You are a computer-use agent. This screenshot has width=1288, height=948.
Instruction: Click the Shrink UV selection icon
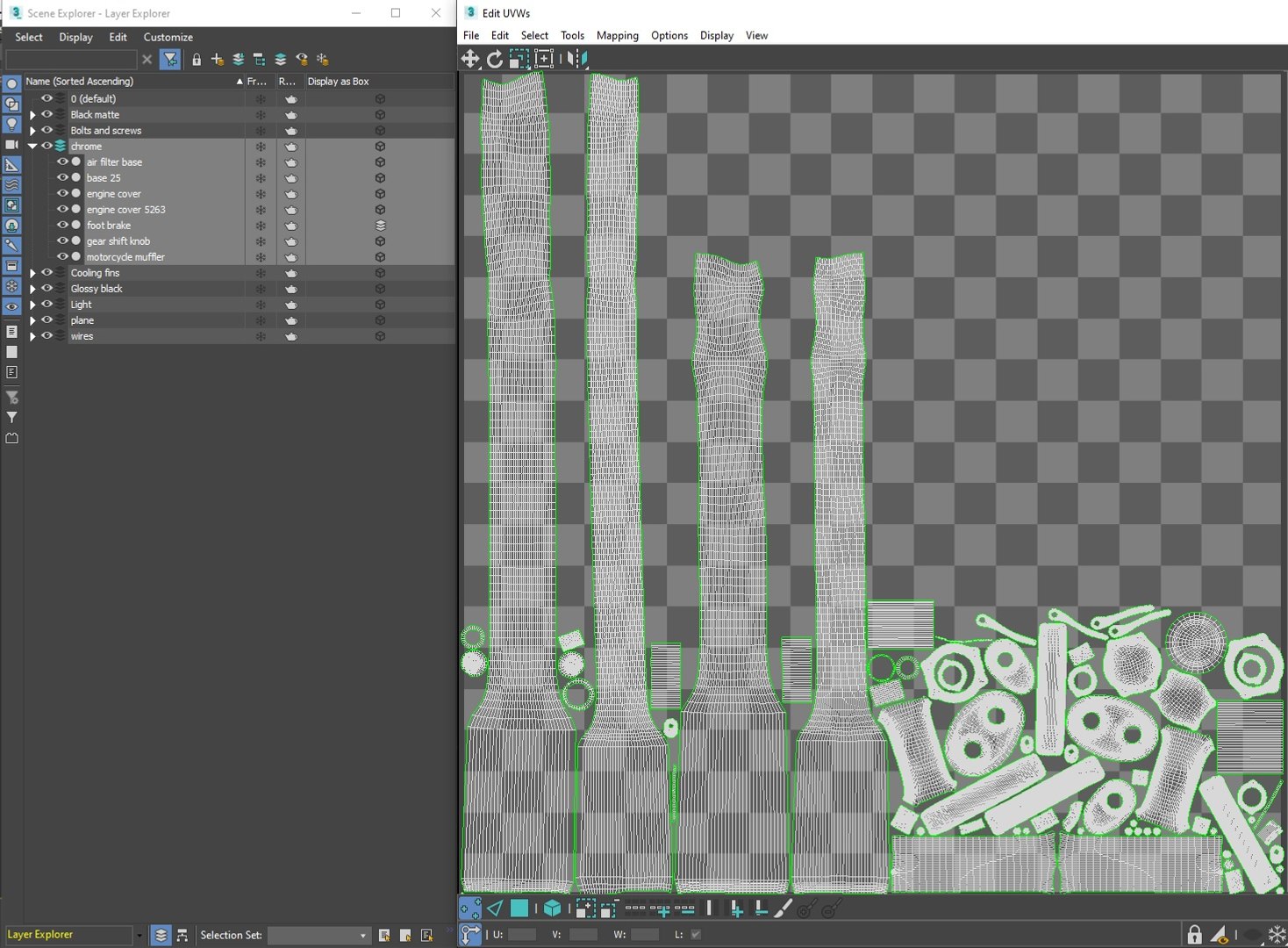pos(609,908)
